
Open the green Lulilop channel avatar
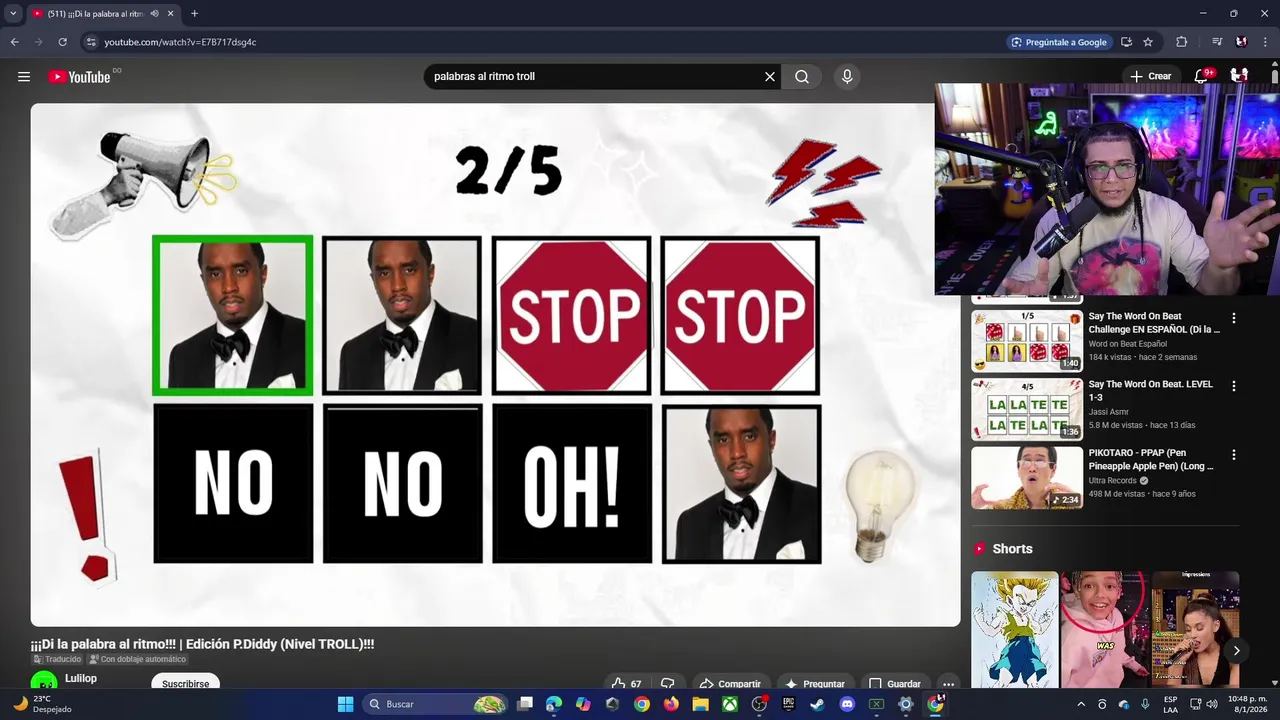coord(44,681)
